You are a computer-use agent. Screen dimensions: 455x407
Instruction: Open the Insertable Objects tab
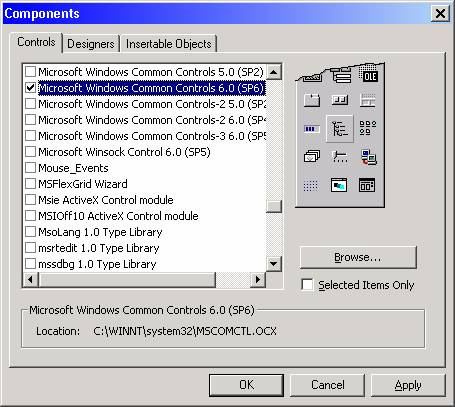[169, 44]
